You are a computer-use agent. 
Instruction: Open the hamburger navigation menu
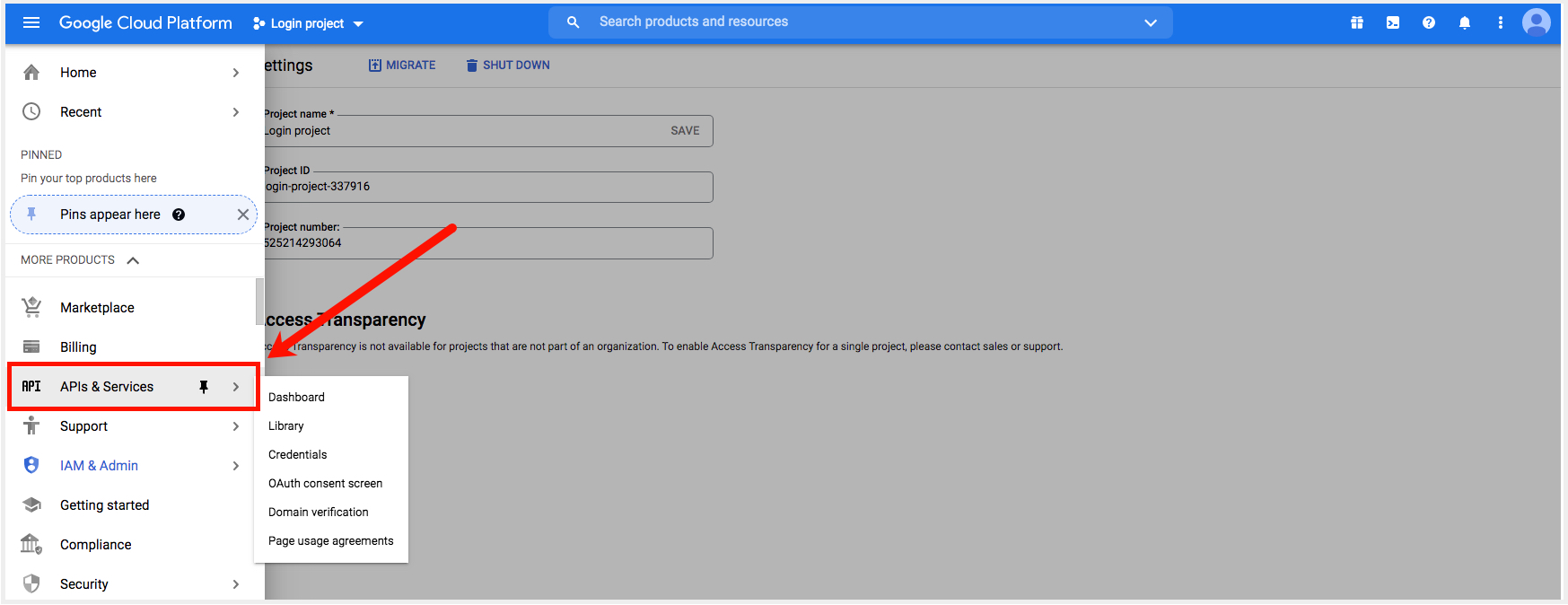(31, 22)
